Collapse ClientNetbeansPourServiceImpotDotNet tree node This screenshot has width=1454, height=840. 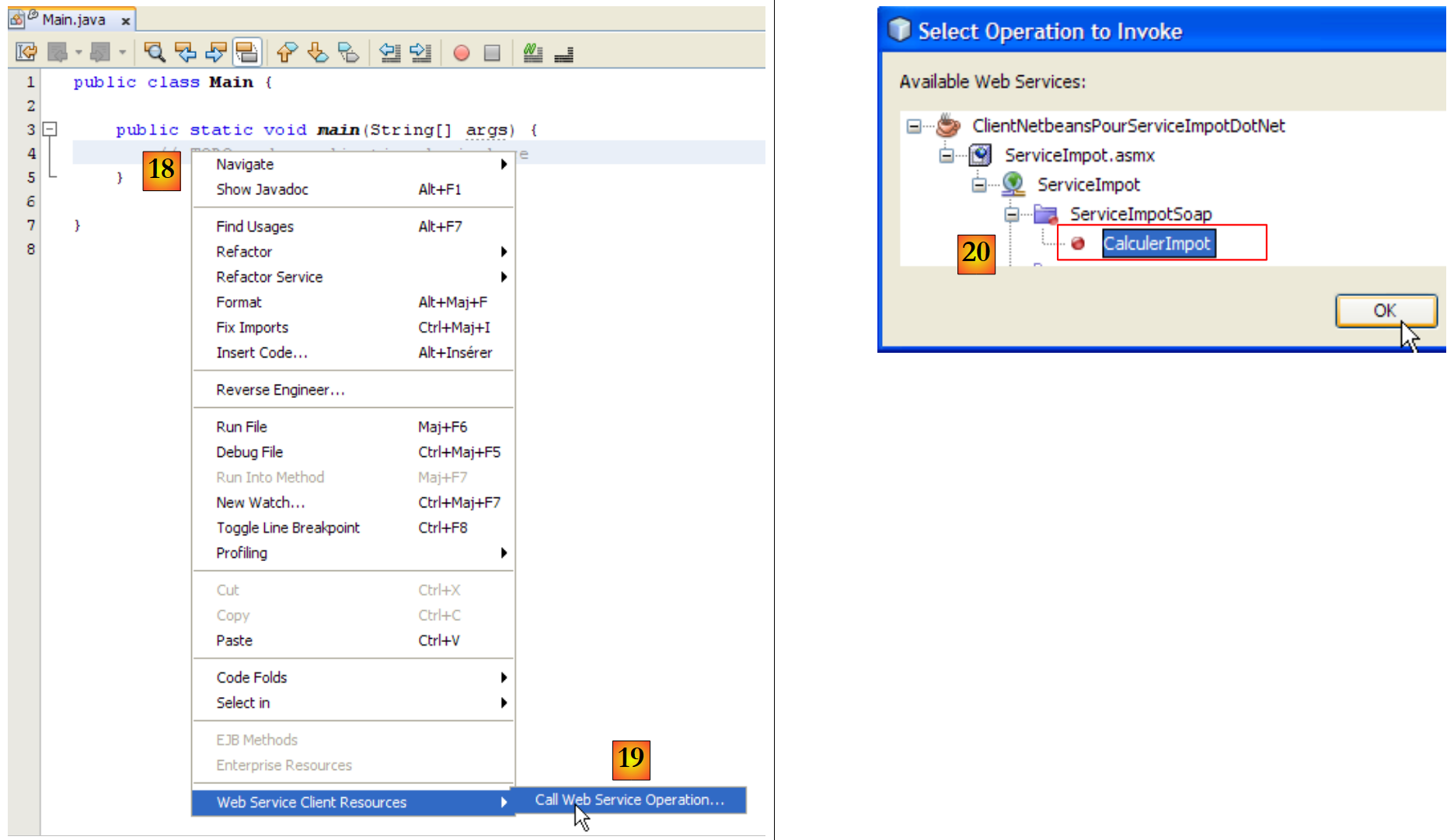tap(914, 126)
